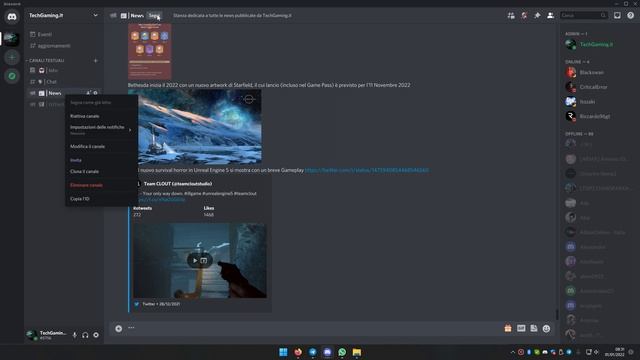The height and width of the screenshot is (360, 640).
Task: Click TechGamin user avatar in bottom panel
Action: click(32, 335)
